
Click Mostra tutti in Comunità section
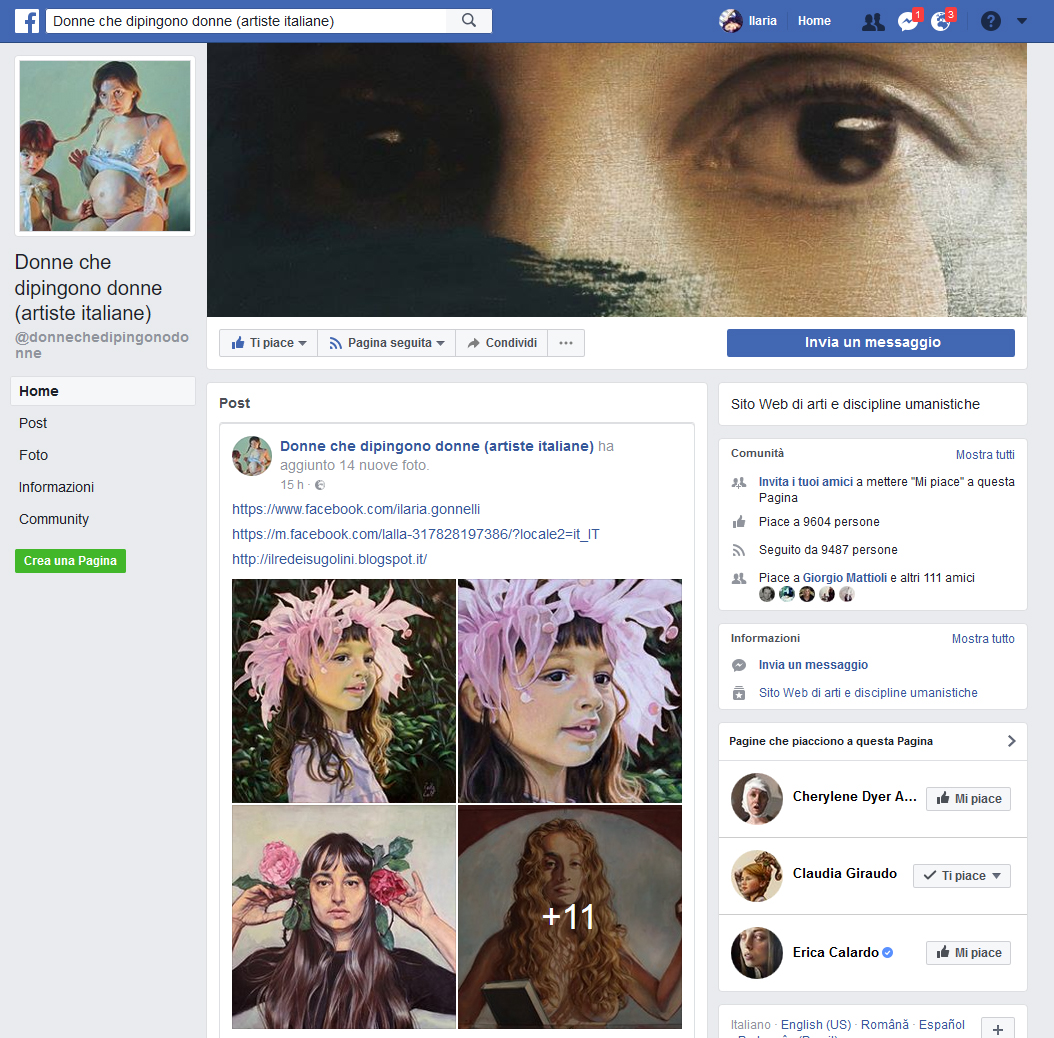coord(985,454)
